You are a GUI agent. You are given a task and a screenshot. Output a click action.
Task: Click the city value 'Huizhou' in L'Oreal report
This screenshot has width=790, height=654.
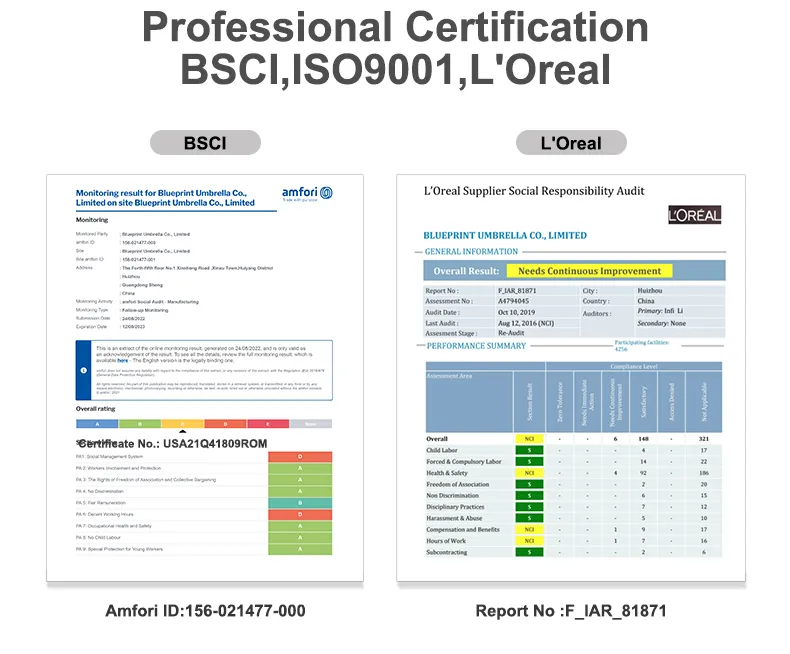tap(650, 291)
